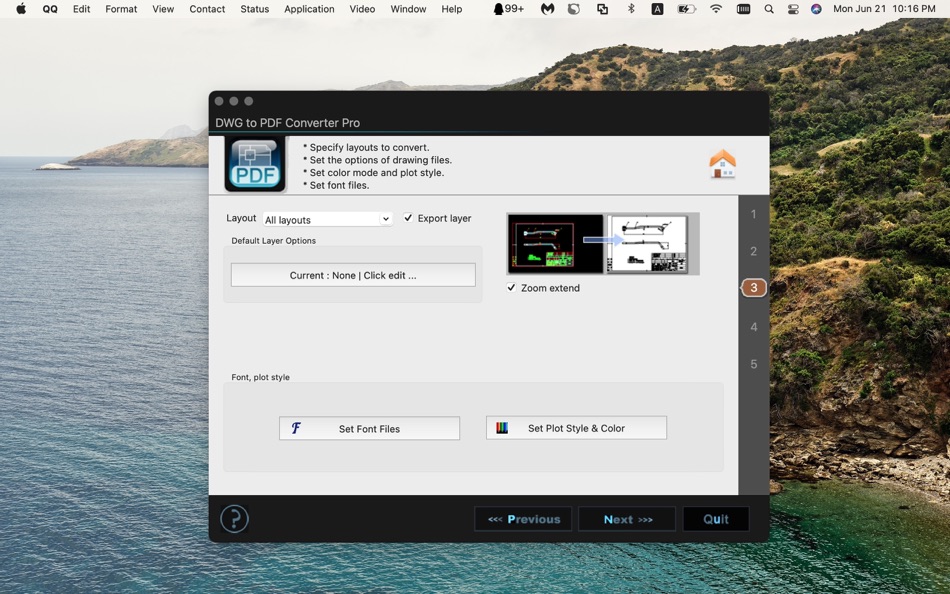
Task: Click the "Specify layouts to convert." text
Action: pyautogui.click(x=369, y=147)
